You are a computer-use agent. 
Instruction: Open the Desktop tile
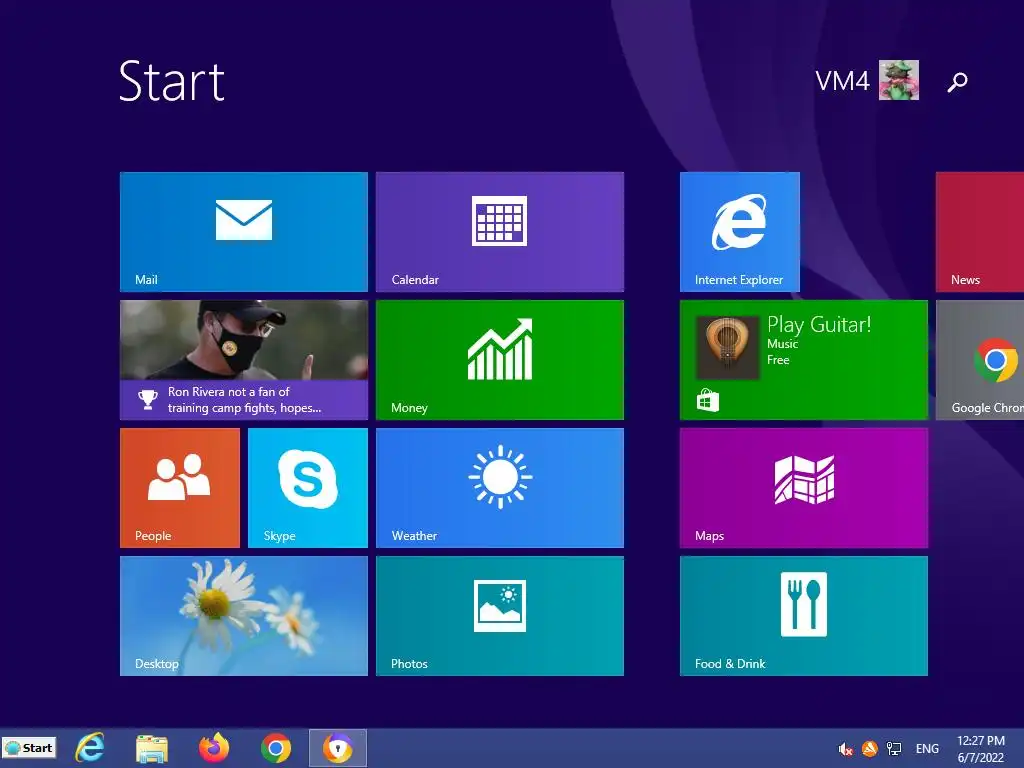click(x=244, y=616)
